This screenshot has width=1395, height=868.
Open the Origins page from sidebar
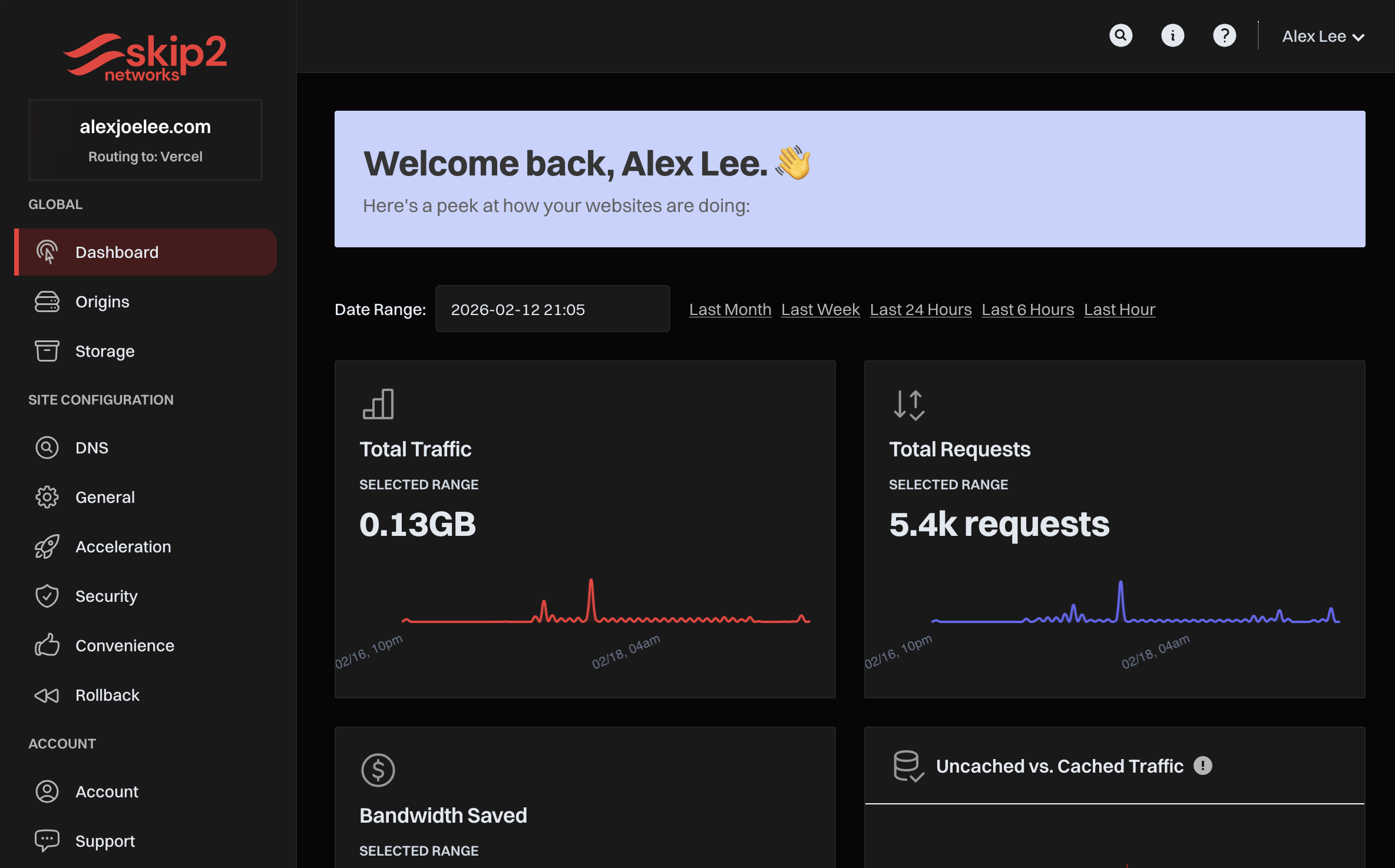102,302
